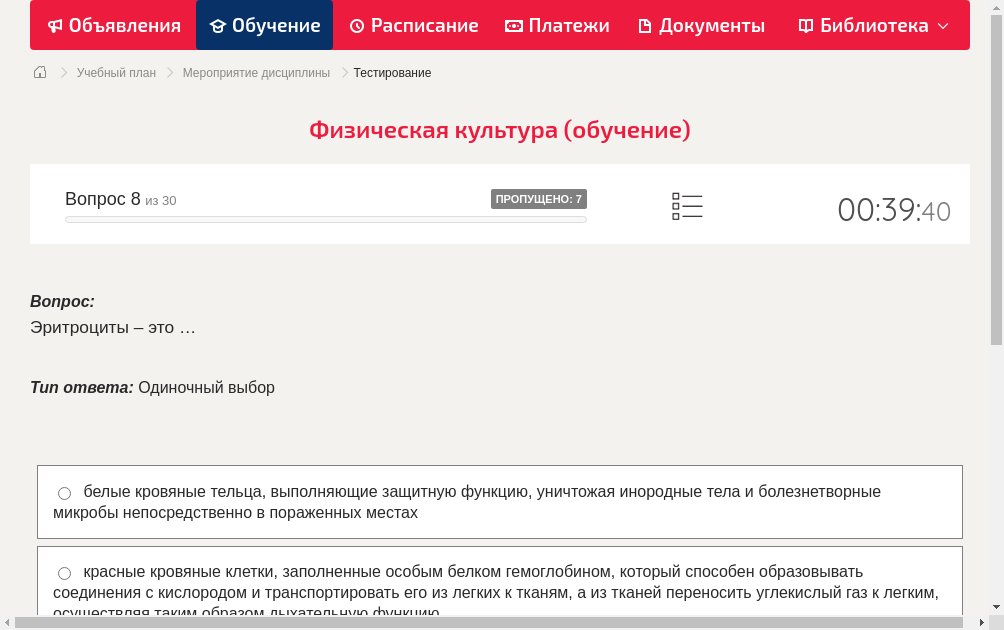Viewport: 1004px width, 630px height.
Task: Click the graduation cap icon beside Обучение
Action: point(218,26)
